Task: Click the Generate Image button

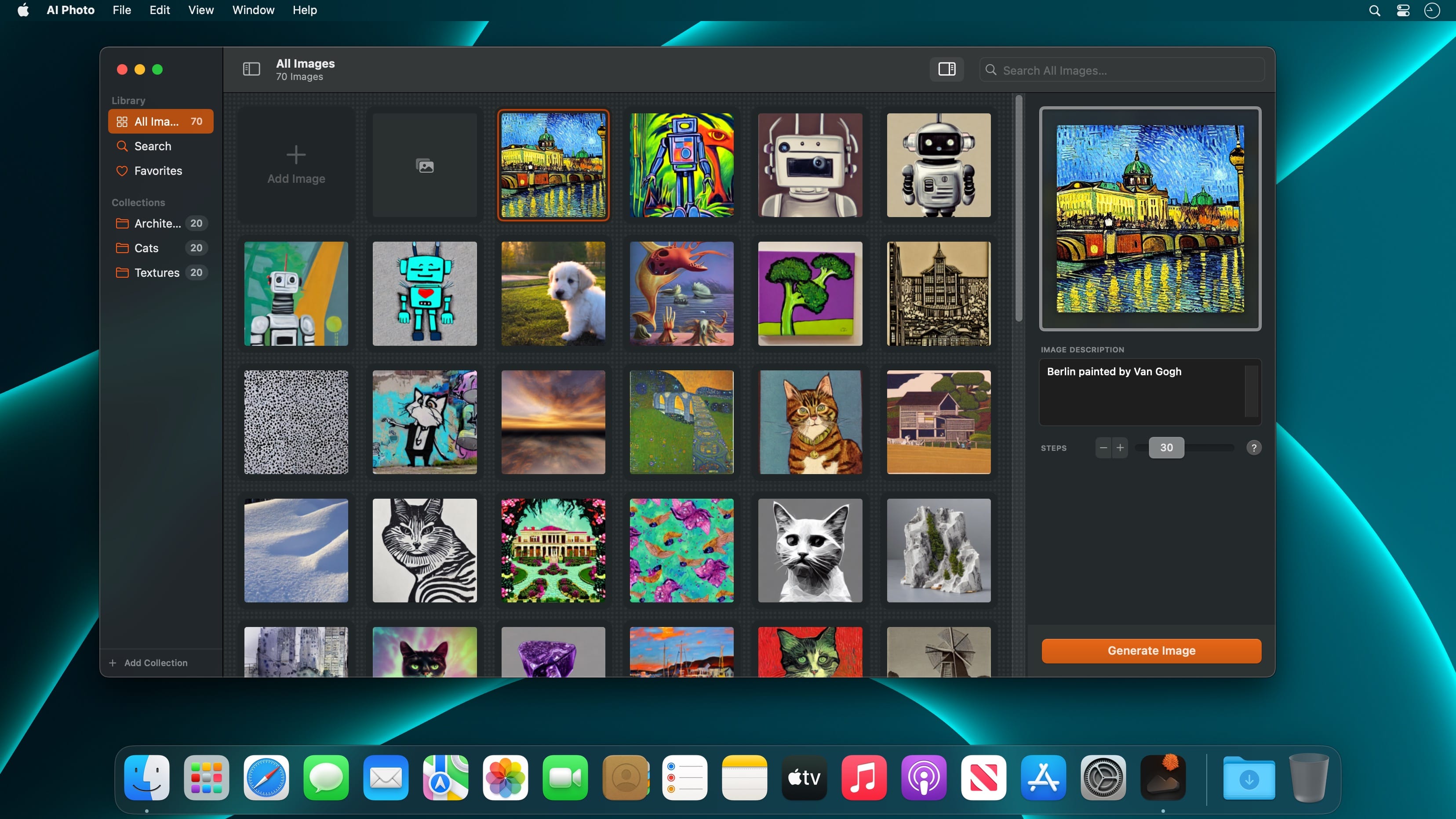Action: coord(1151,651)
